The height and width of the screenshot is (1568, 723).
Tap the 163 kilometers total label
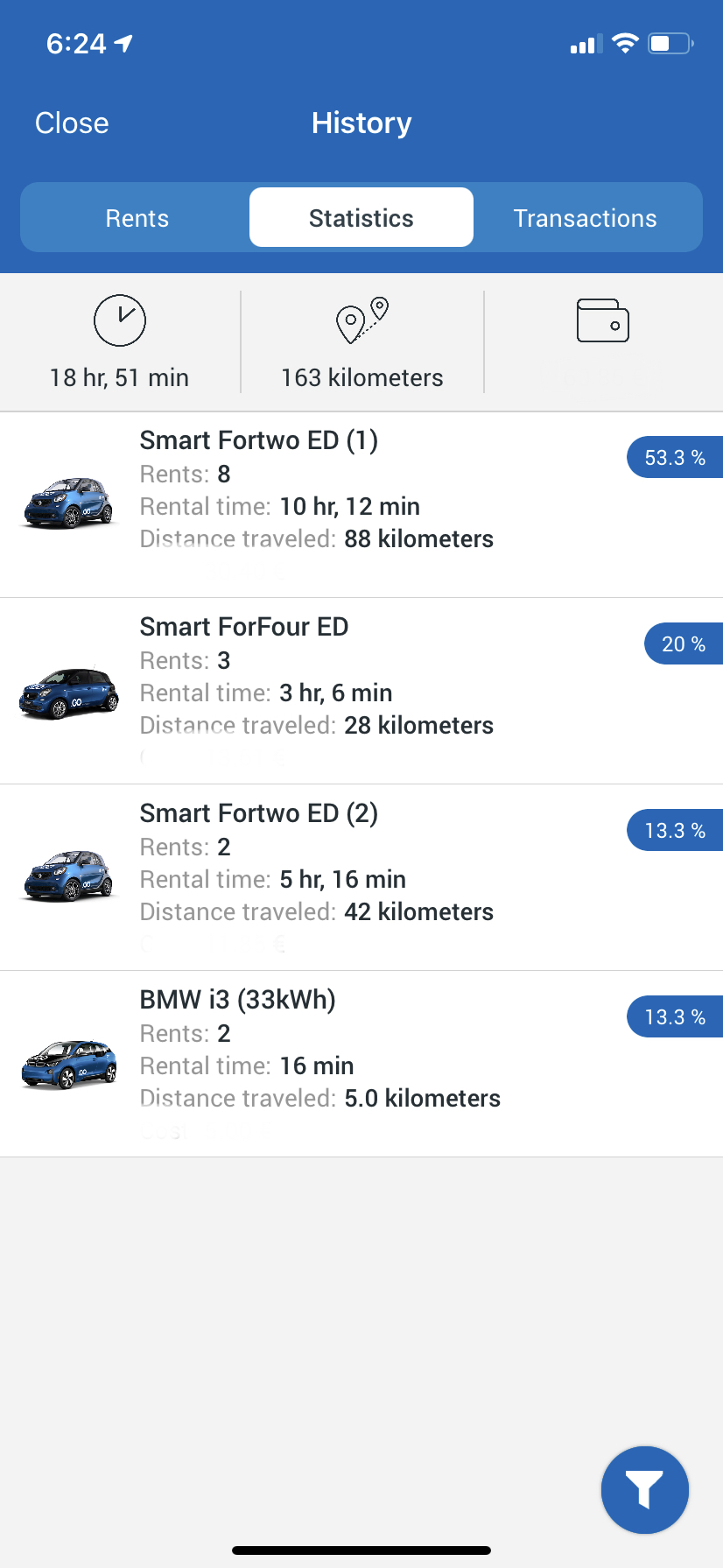(x=362, y=377)
